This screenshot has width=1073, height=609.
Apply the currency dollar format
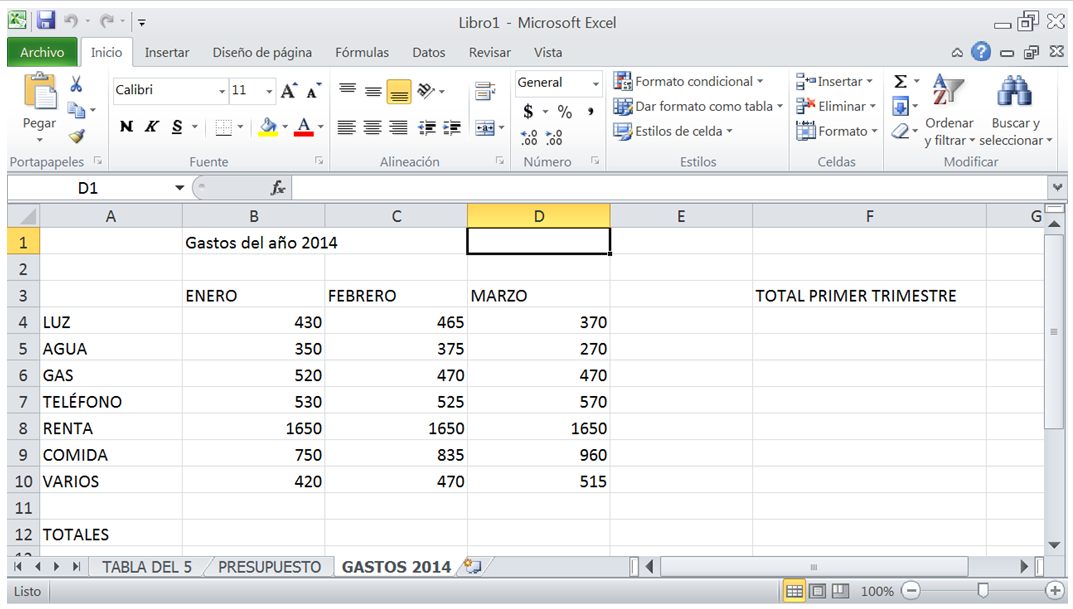[x=528, y=111]
